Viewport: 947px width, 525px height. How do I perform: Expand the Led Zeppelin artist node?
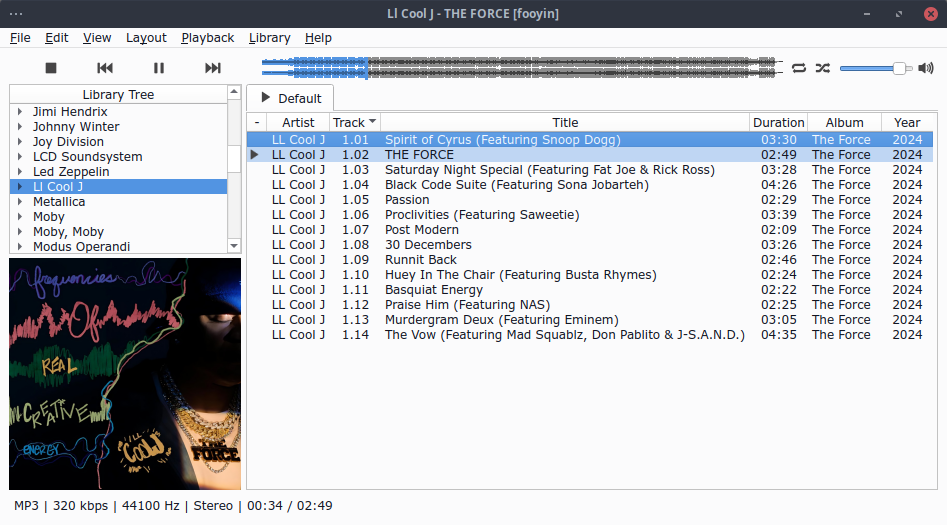pyautogui.click(x=19, y=172)
